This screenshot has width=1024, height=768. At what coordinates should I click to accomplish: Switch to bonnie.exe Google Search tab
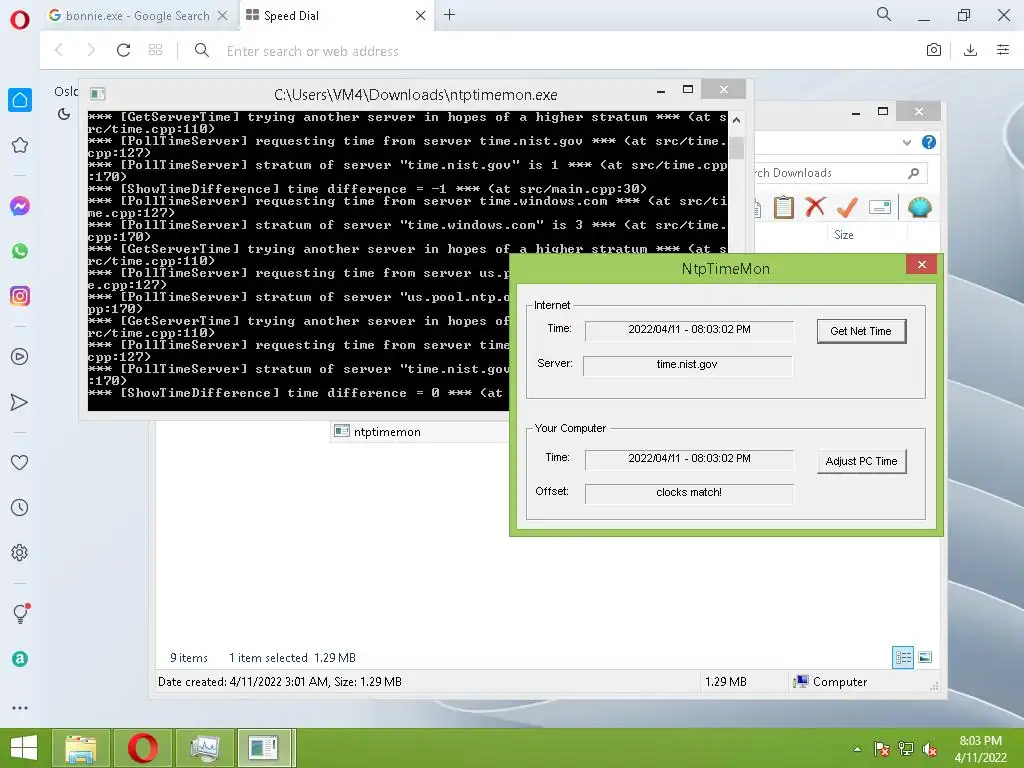(x=137, y=16)
